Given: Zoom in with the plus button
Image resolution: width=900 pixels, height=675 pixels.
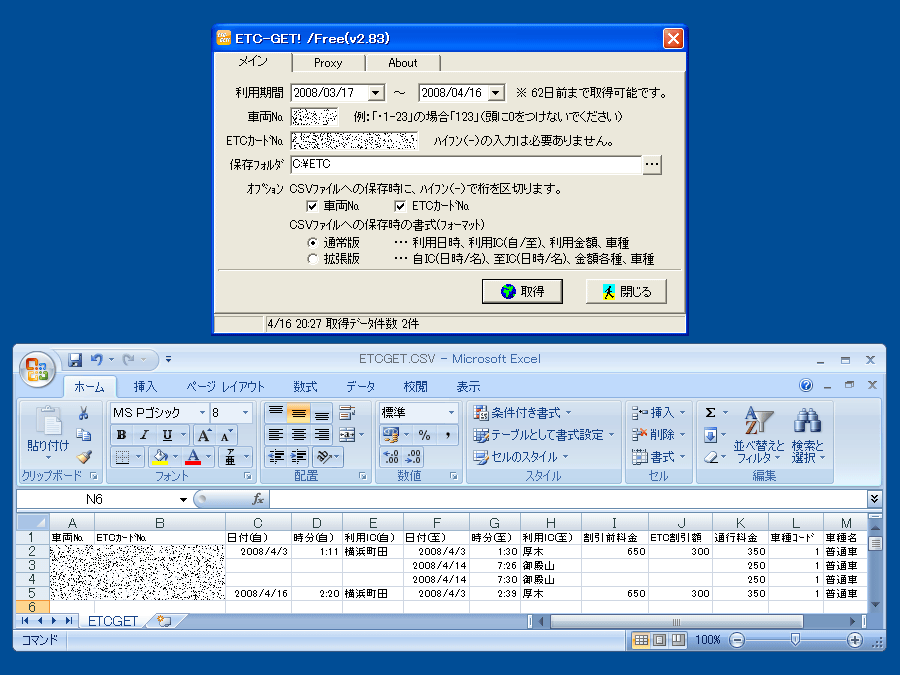Looking at the screenshot, I should pos(855,639).
